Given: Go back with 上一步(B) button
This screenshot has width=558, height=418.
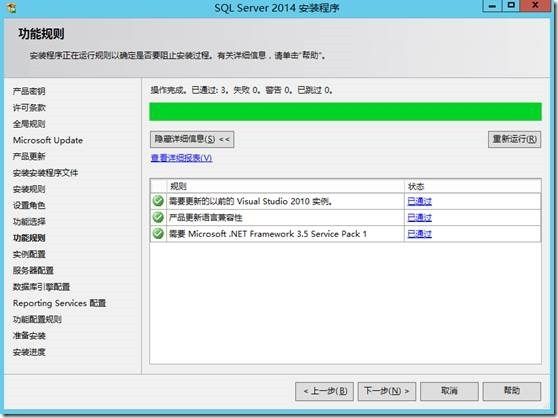Looking at the screenshot, I should 324,391.
